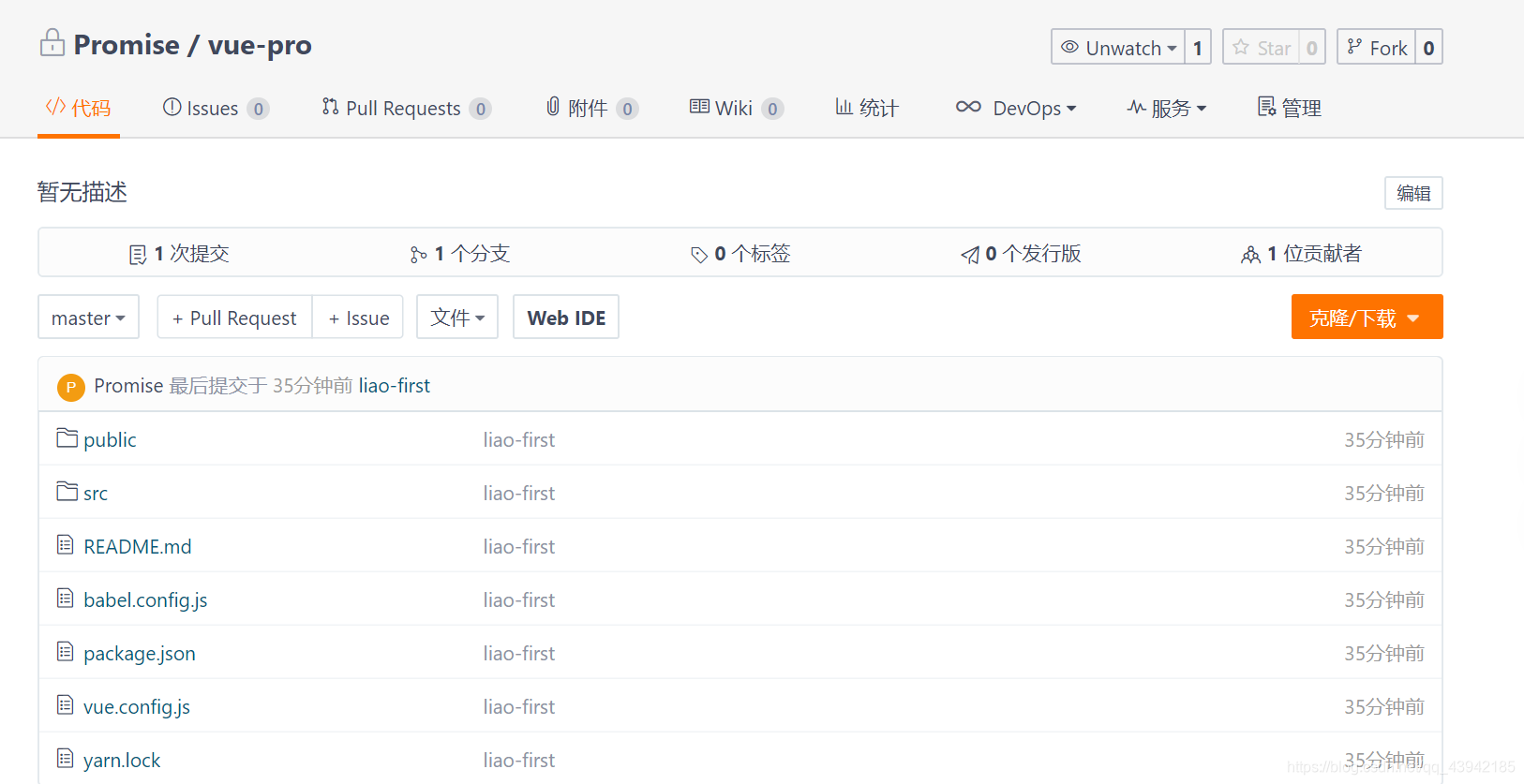Click the Fork button label

click(1388, 48)
